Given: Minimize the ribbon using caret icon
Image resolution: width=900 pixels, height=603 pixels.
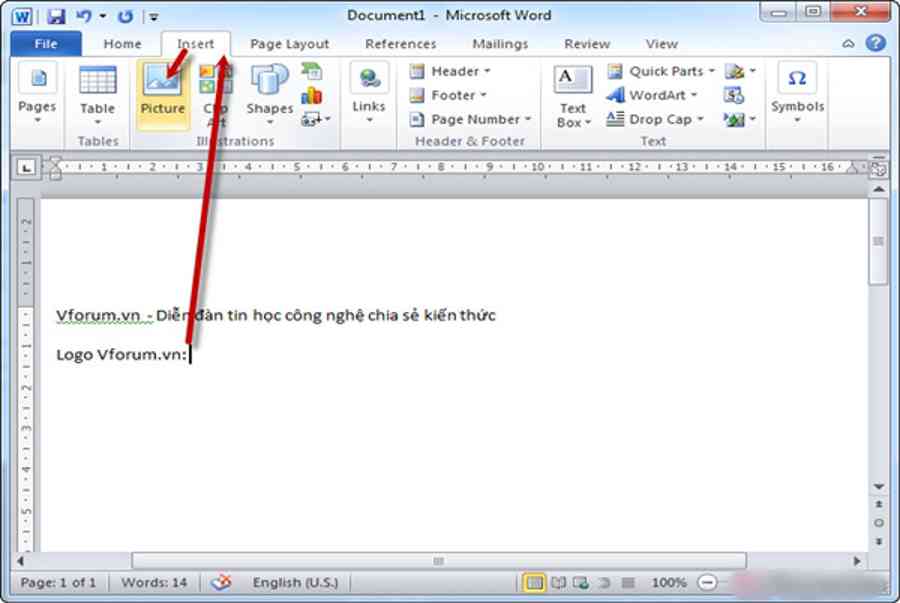Looking at the screenshot, I should click(848, 44).
